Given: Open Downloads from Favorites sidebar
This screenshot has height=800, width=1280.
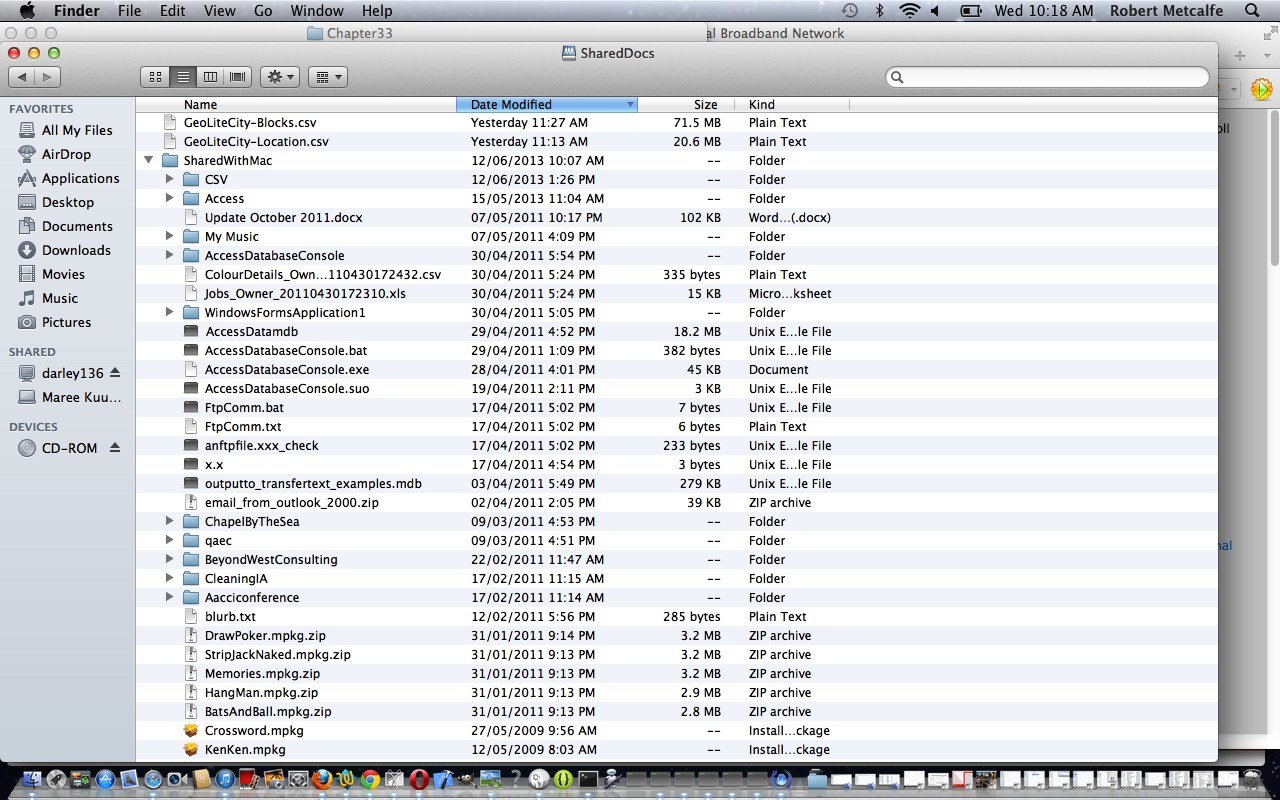Looking at the screenshot, I should 76,250.
